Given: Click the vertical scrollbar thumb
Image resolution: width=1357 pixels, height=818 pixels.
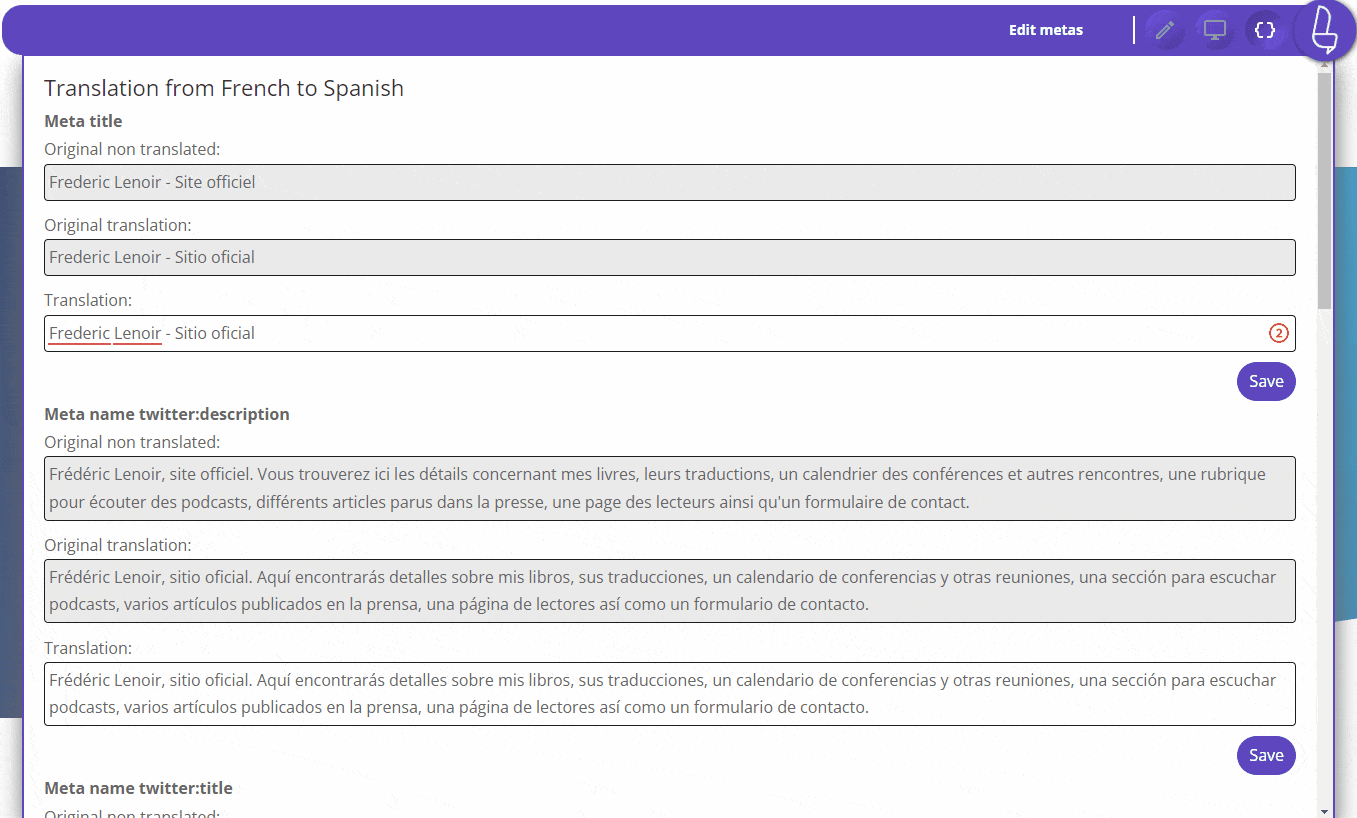Looking at the screenshot, I should [x=1325, y=190].
